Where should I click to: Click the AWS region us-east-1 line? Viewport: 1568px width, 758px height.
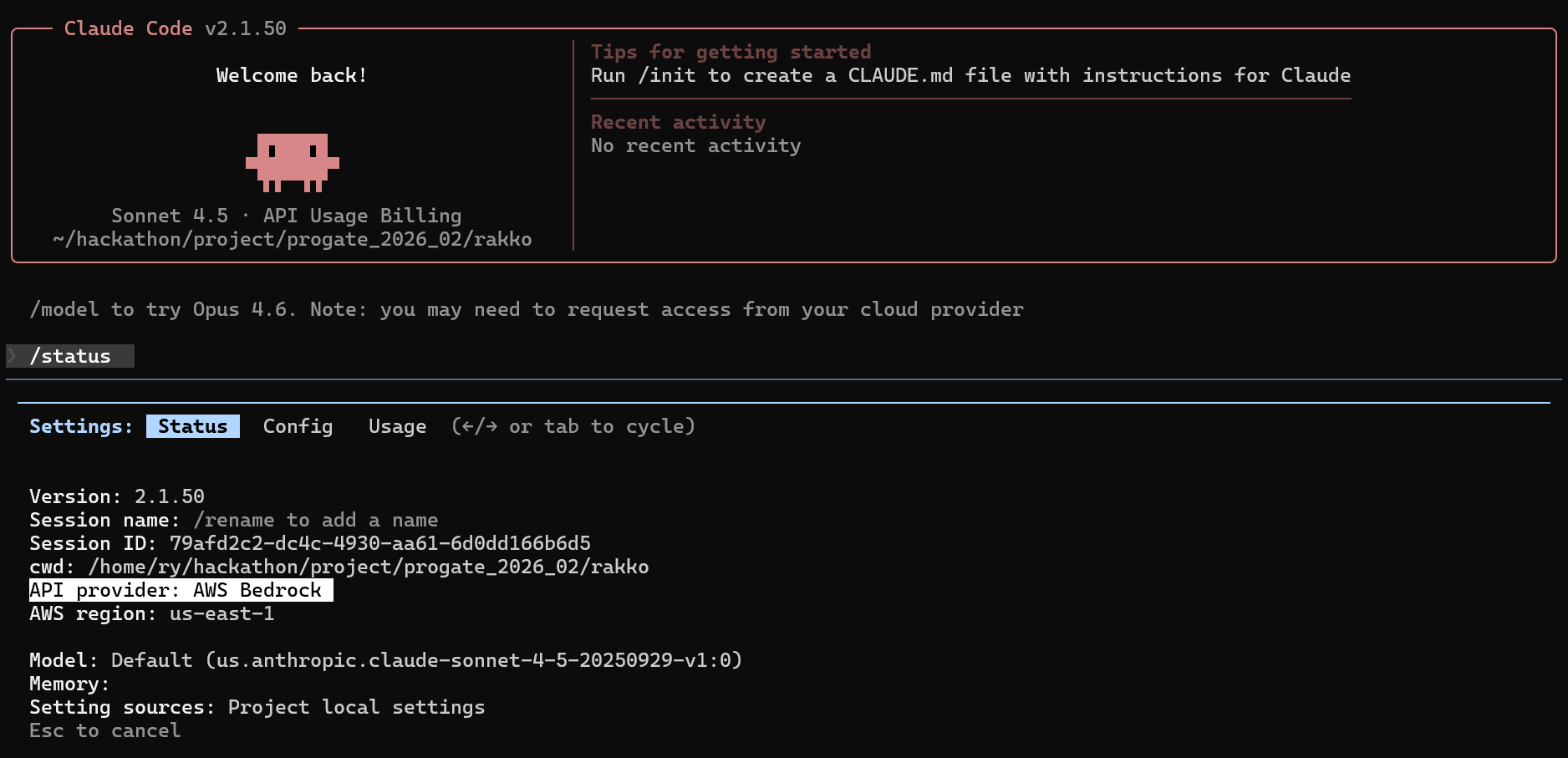coord(151,613)
